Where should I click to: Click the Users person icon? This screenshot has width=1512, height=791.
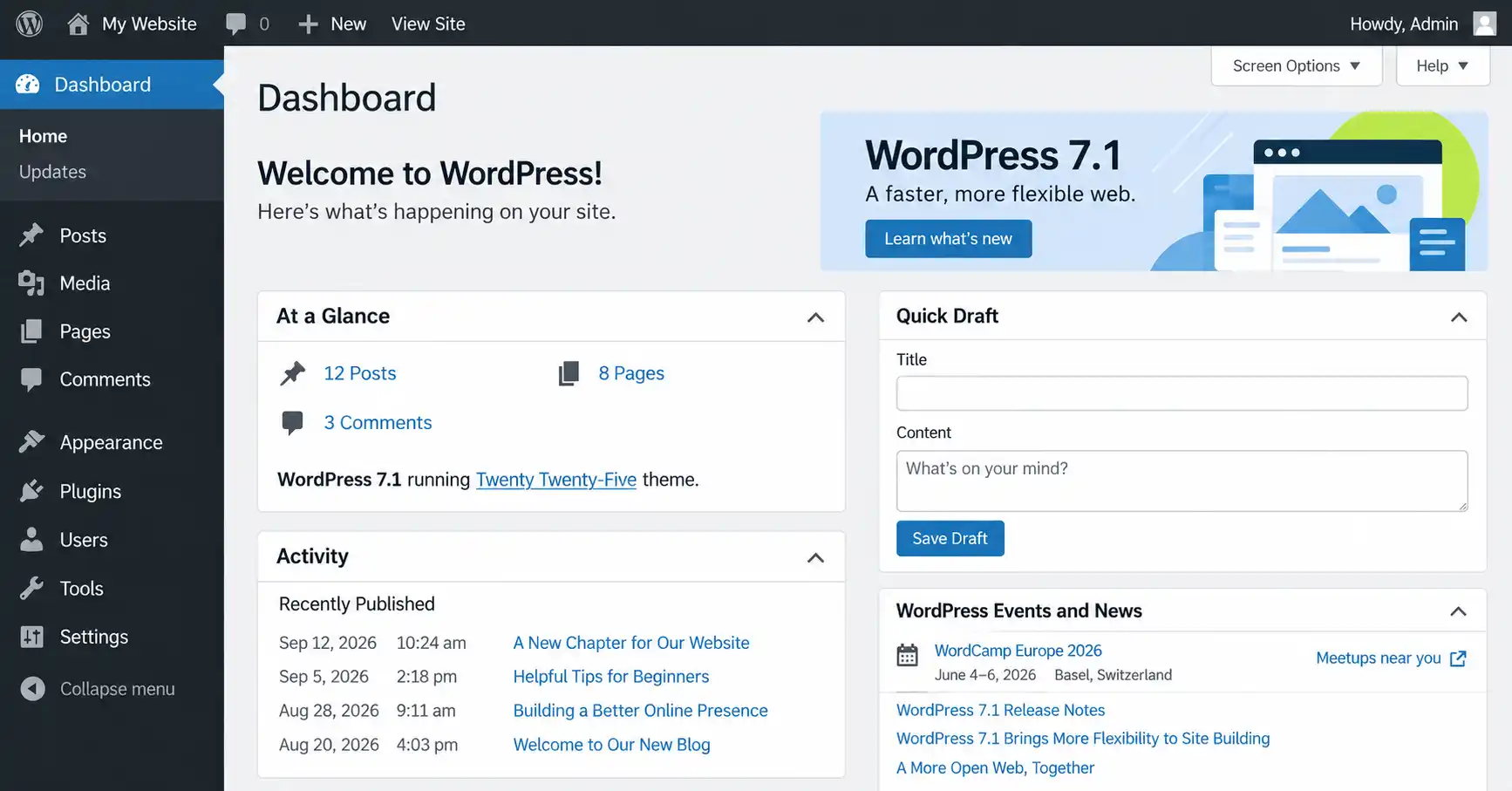[x=31, y=540]
